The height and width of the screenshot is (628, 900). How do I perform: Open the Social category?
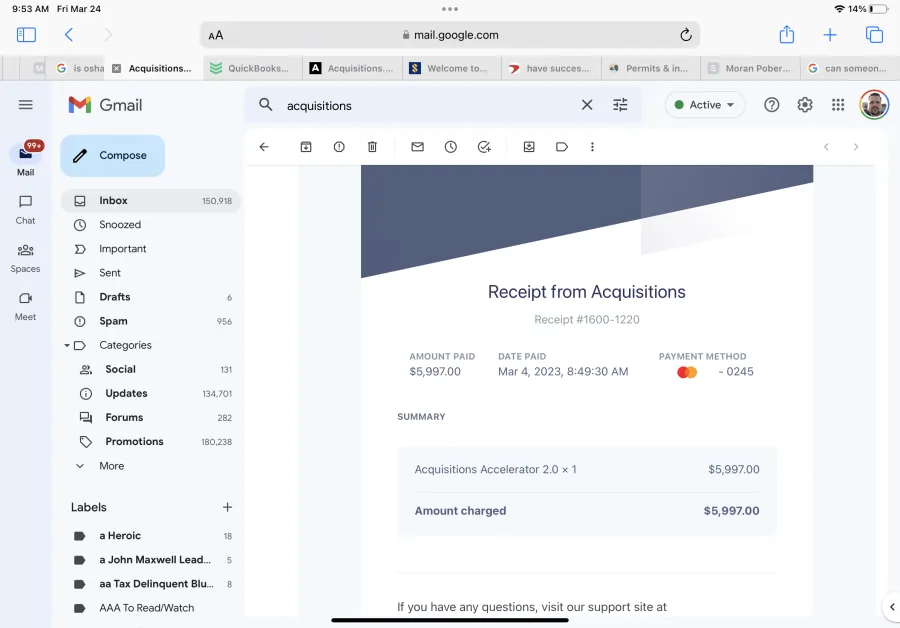point(151,370)
